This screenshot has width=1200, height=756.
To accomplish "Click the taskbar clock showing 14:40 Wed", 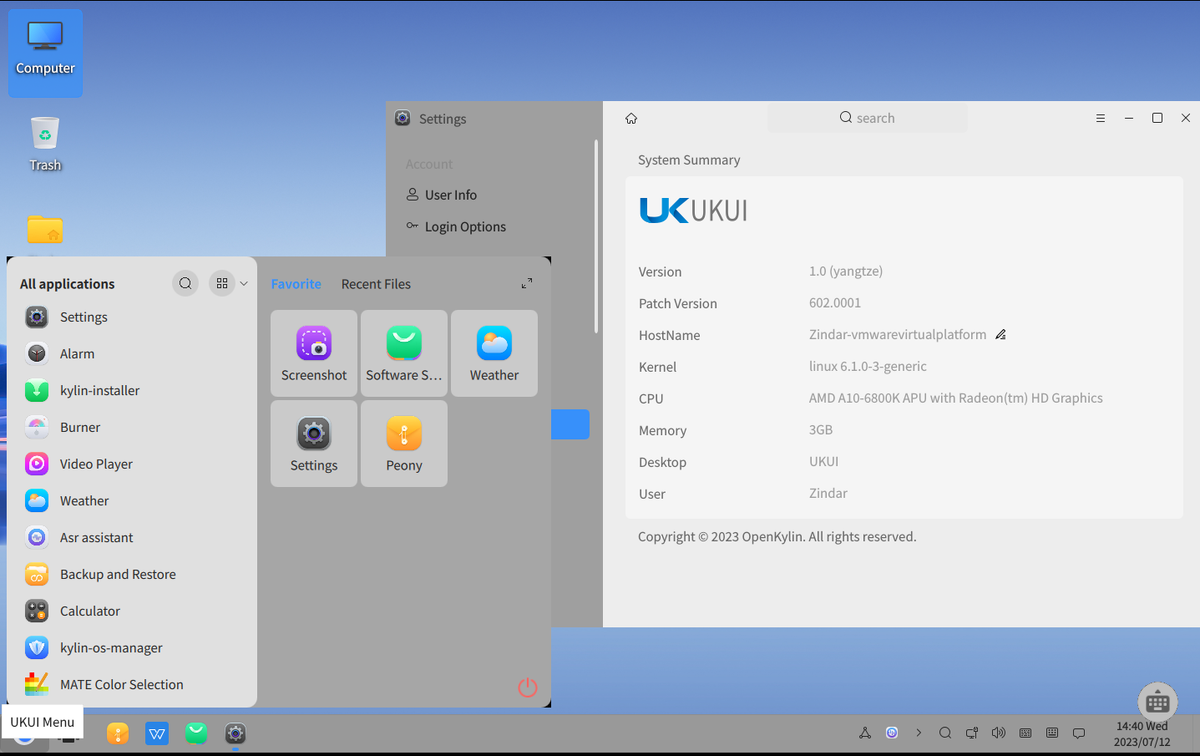I will coord(1143,734).
